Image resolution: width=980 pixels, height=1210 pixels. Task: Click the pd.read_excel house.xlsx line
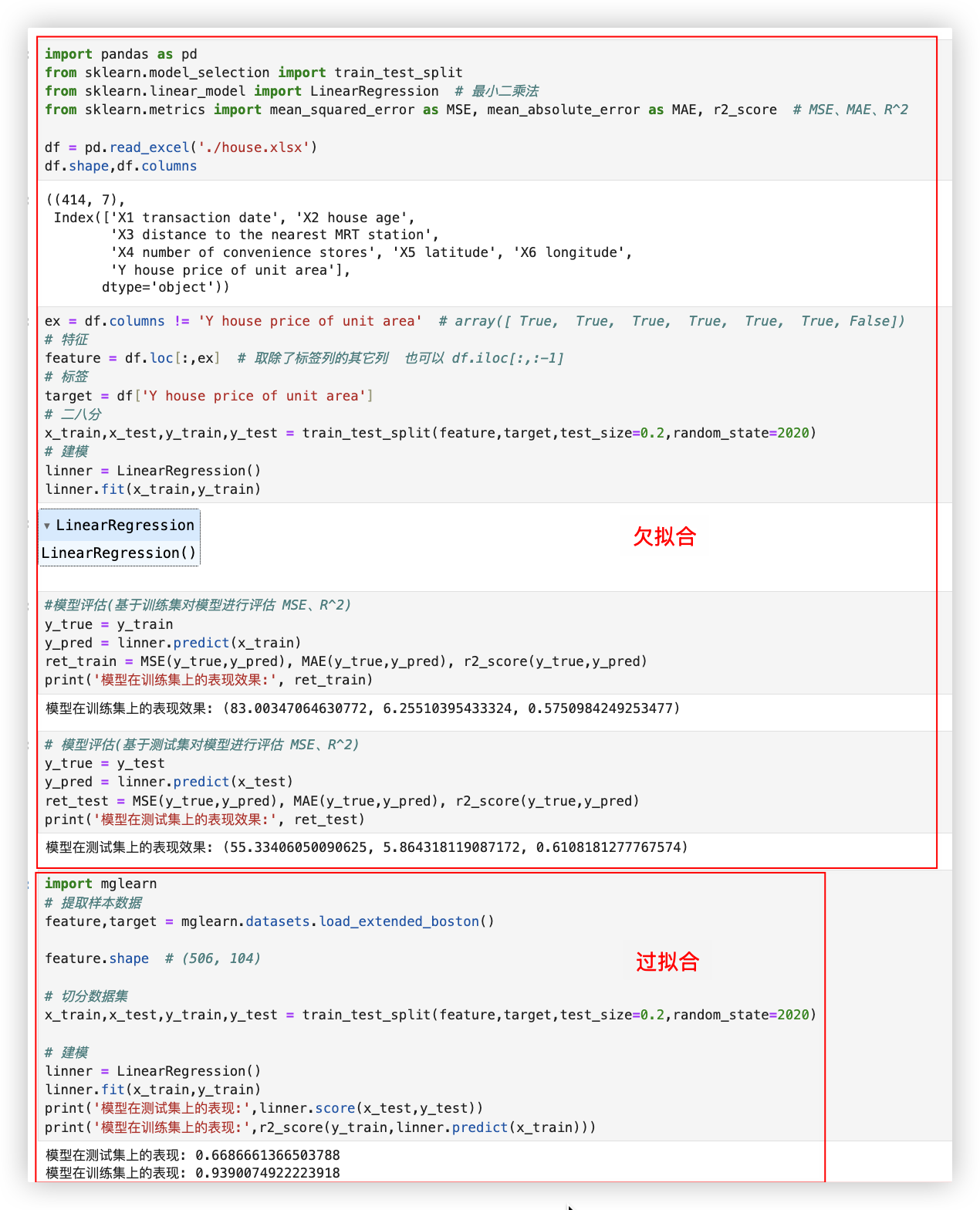(181, 147)
